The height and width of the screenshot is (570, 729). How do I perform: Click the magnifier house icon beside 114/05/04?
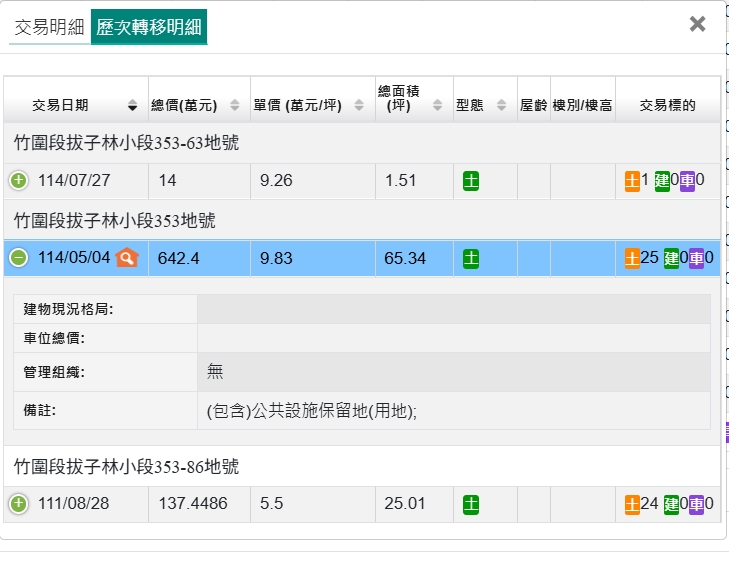tap(127, 258)
